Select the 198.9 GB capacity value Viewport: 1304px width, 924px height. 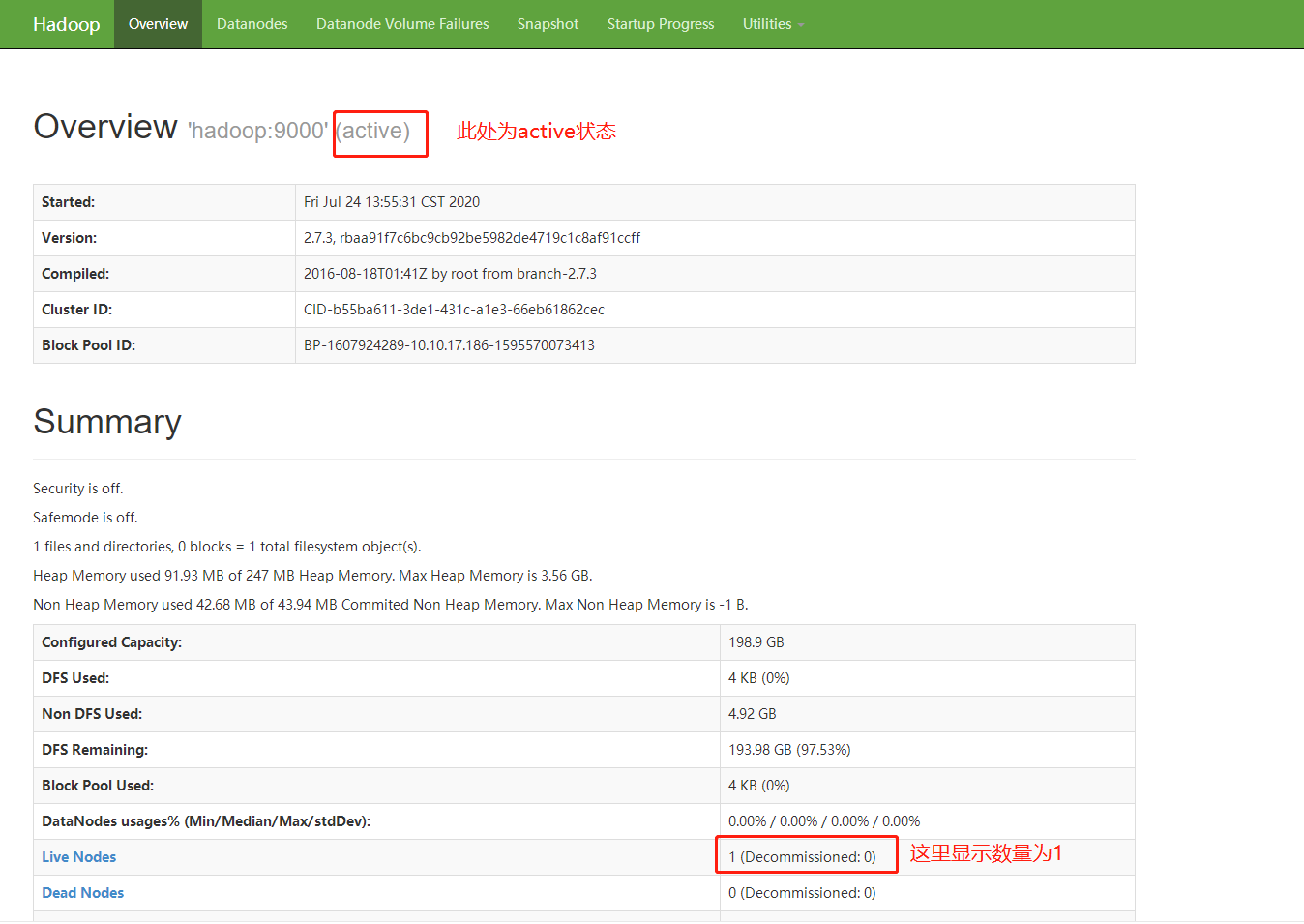tap(756, 642)
